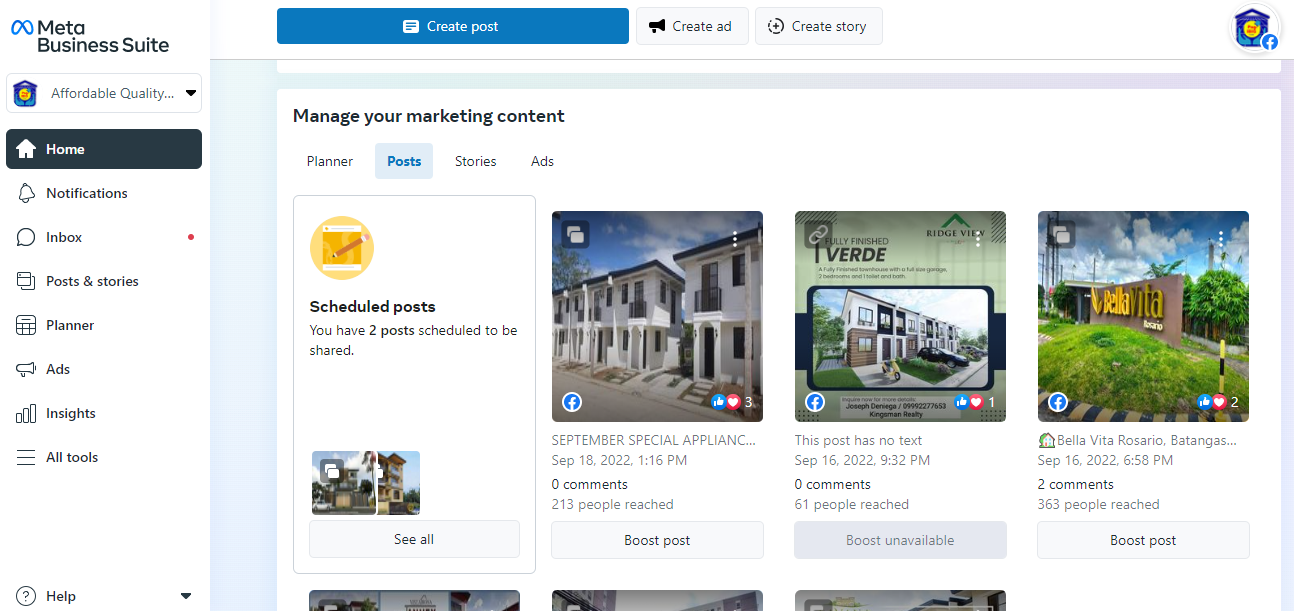Open the Ridge View Verde post thumbnail
This screenshot has height=611, width=1294.
pyautogui.click(x=900, y=316)
